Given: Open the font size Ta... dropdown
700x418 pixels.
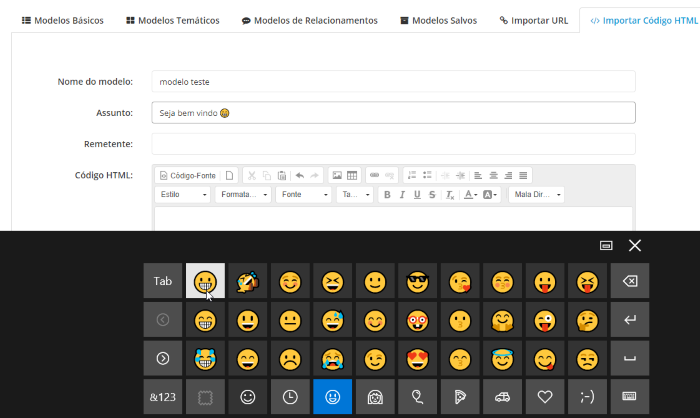Looking at the screenshot, I should (355, 195).
